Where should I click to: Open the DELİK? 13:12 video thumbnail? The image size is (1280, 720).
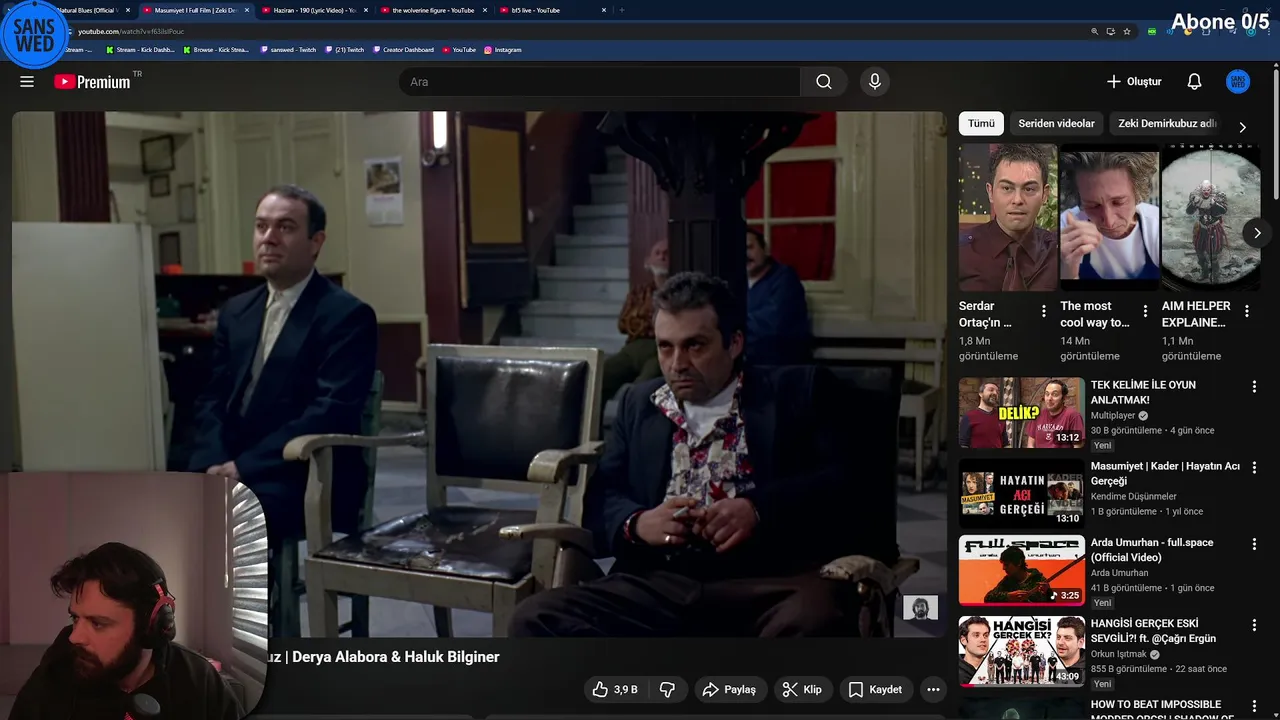(1022, 412)
